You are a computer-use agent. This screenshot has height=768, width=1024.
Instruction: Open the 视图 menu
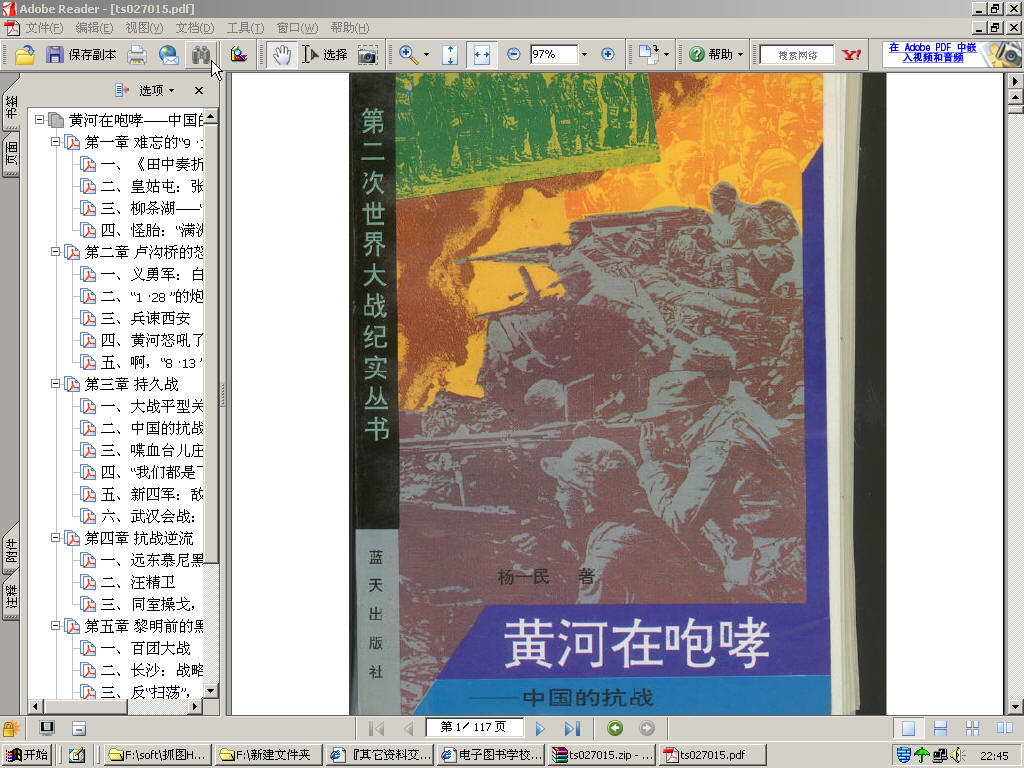click(x=144, y=28)
